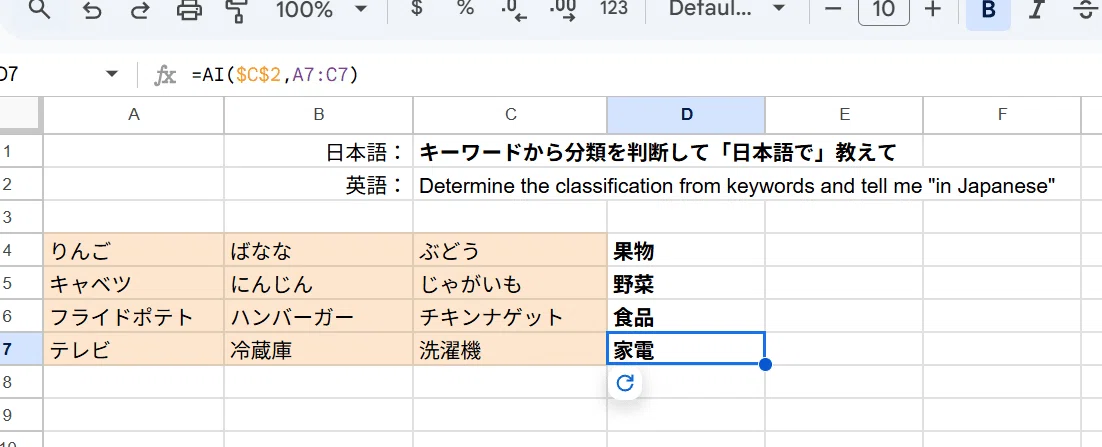Viewport: 1102px width, 447px height.
Task: Open the Default font dropdown
Action: pyautogui.click(x=727, y=8)
